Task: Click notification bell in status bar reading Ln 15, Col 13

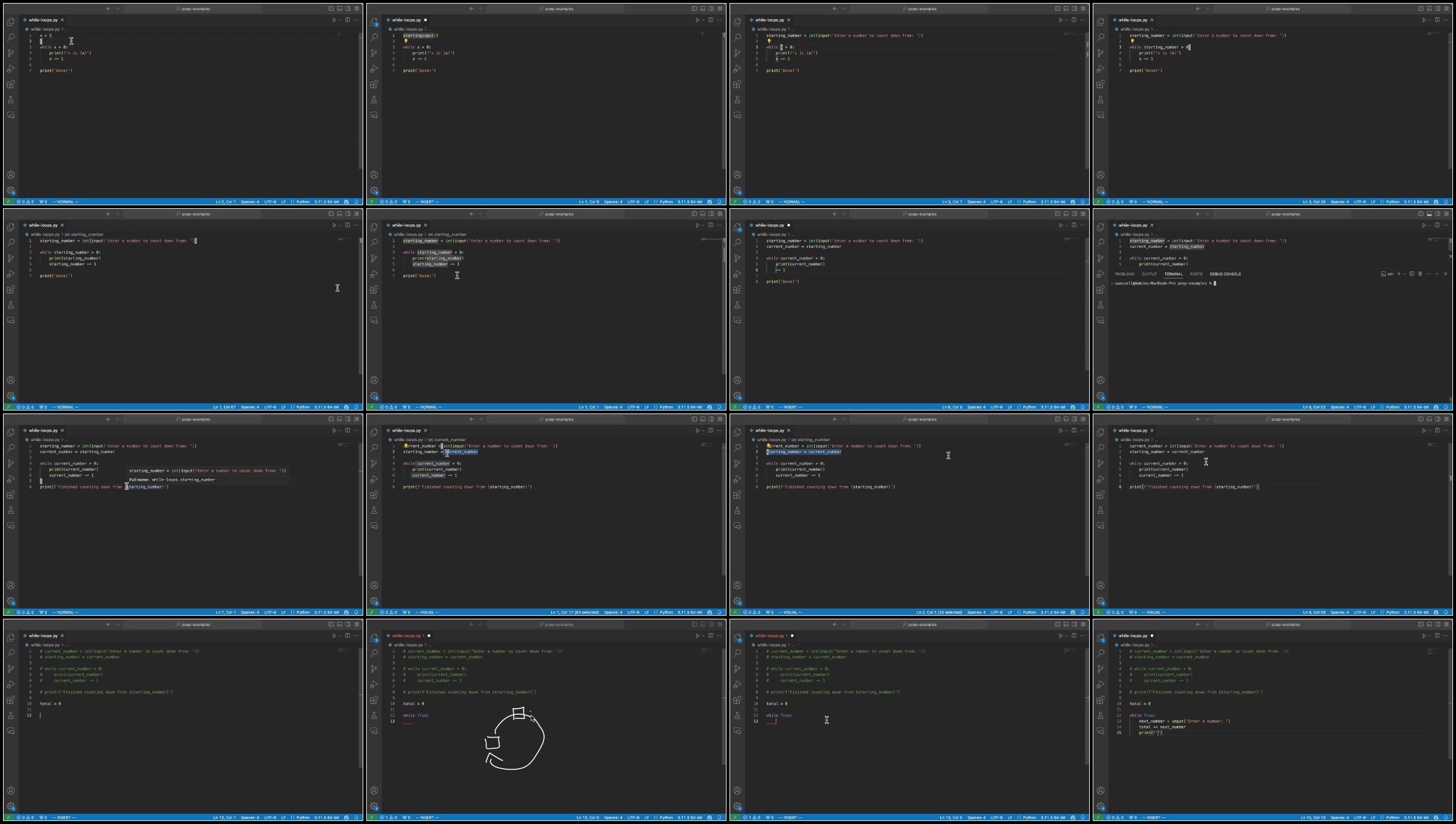Action: tap(1445, 817)
